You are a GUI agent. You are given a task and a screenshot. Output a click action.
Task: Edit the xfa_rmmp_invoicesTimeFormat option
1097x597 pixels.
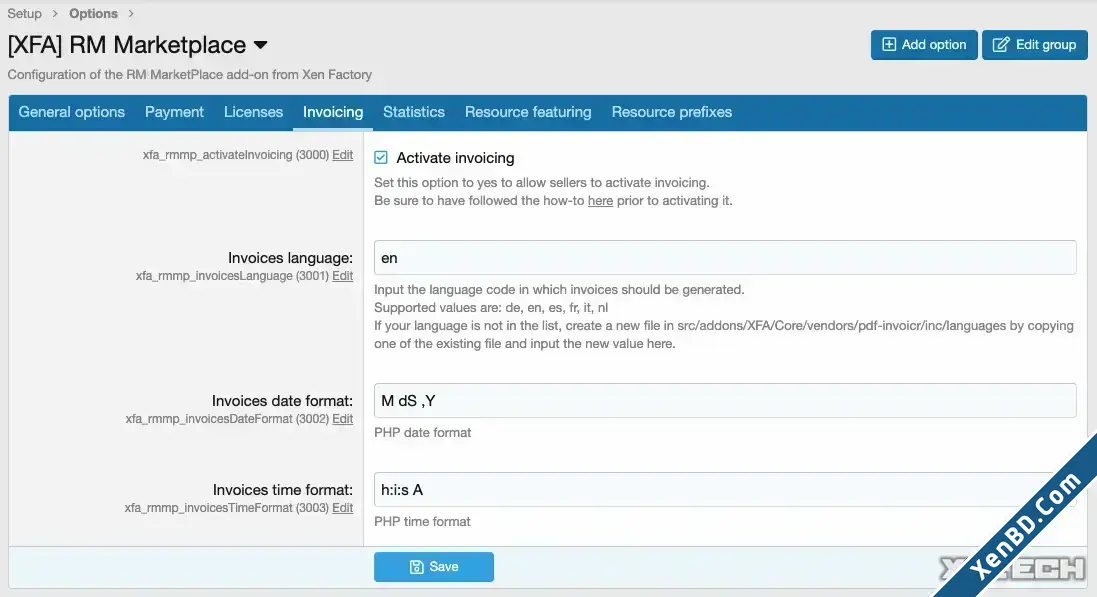342,507
